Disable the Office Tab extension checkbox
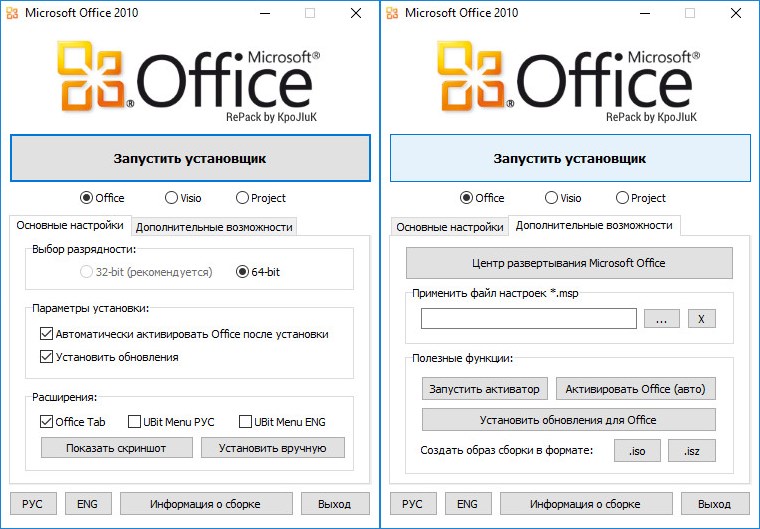The width and height of the screenshot is (760, 529). pyautogui.click(x=47, y=421)
